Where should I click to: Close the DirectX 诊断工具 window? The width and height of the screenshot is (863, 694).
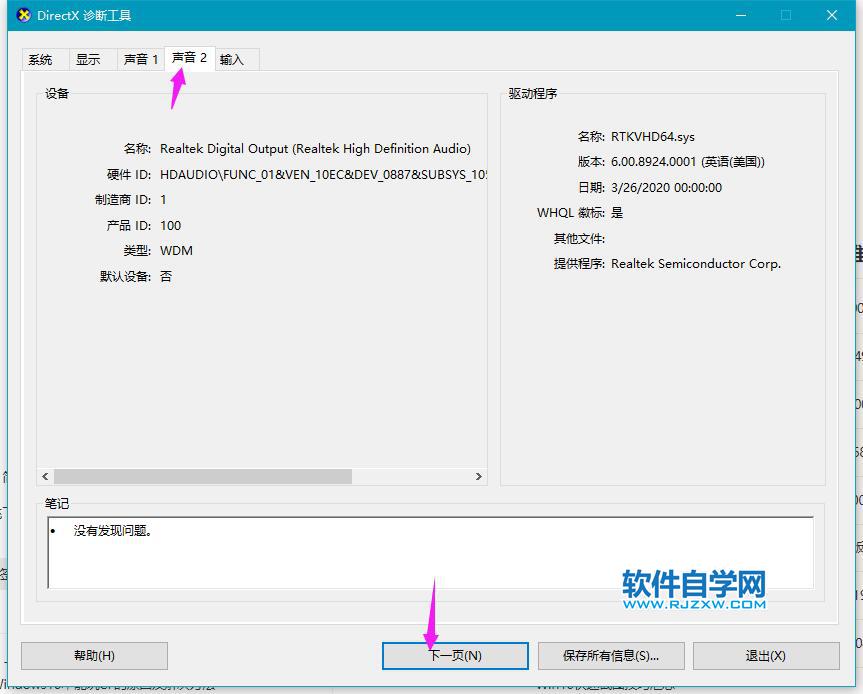[x=832, y=15]
